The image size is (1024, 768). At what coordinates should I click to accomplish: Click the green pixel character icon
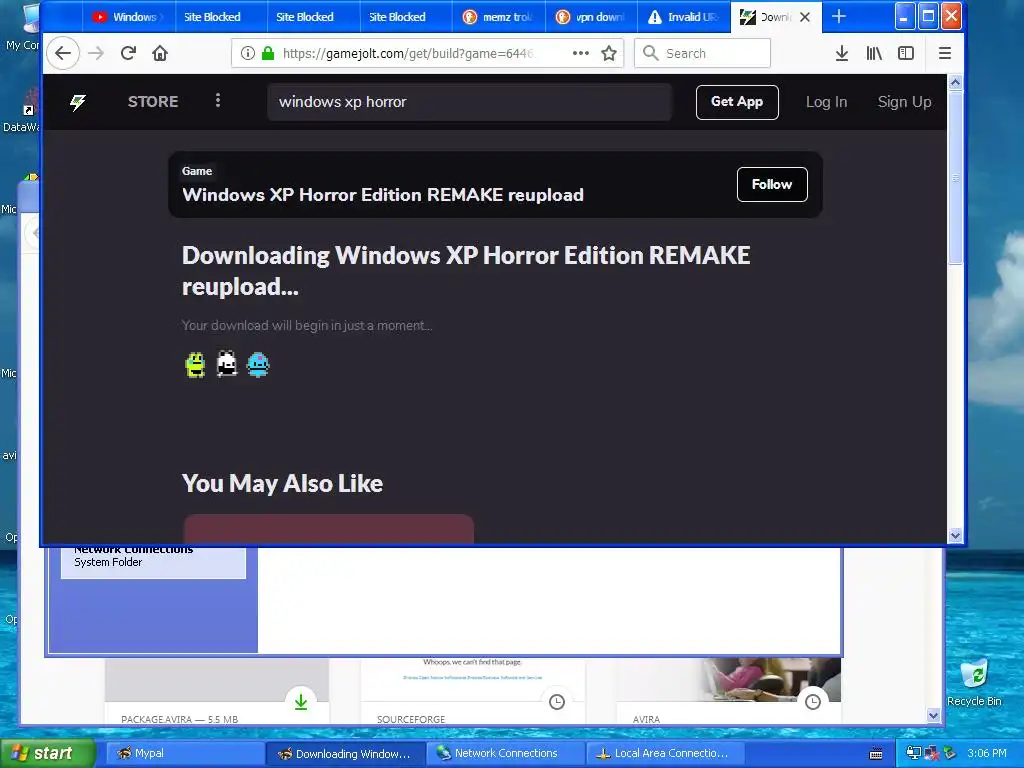tap(195, 364)
